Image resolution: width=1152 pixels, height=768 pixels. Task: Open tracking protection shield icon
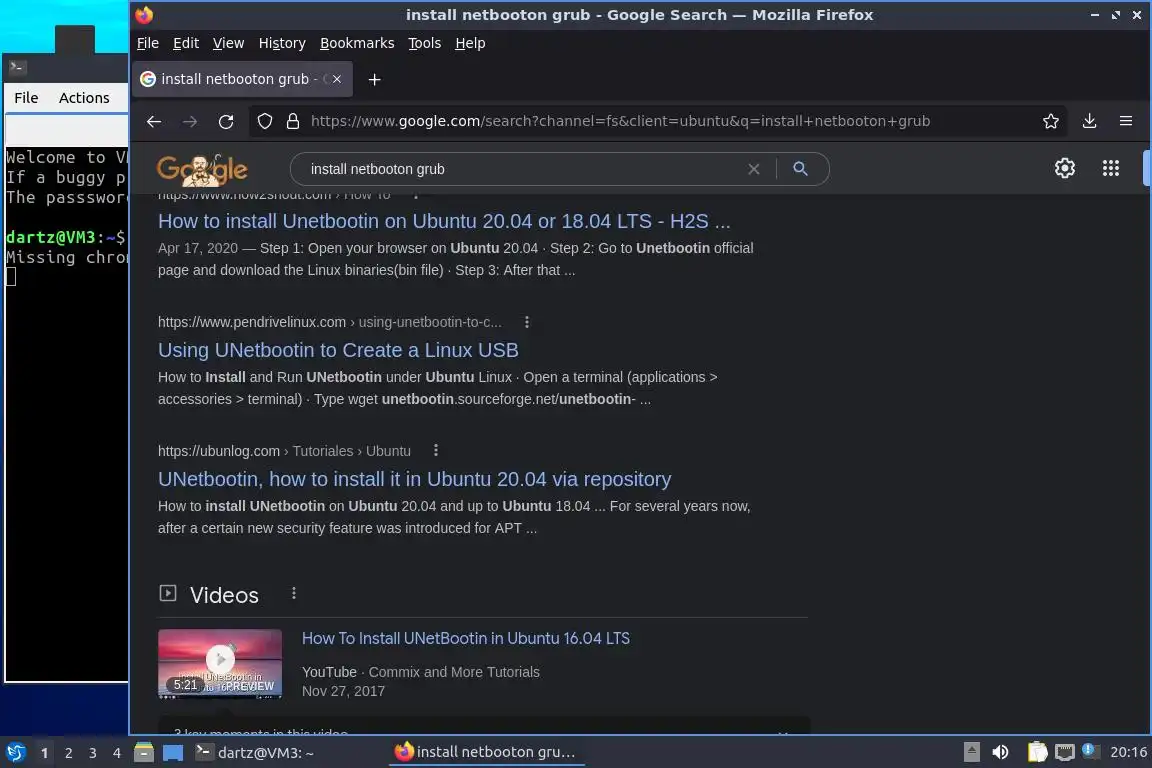(264, 121)
